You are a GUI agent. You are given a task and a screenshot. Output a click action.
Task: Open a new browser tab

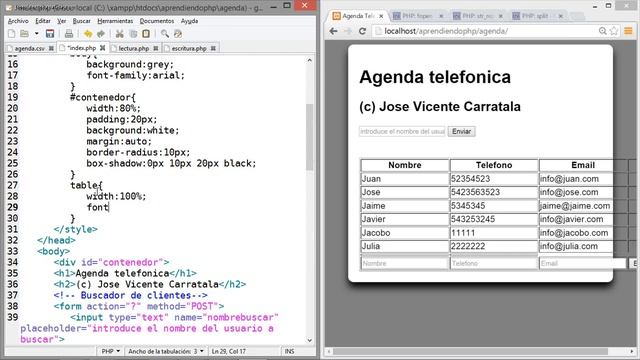(x=577, y=16)
